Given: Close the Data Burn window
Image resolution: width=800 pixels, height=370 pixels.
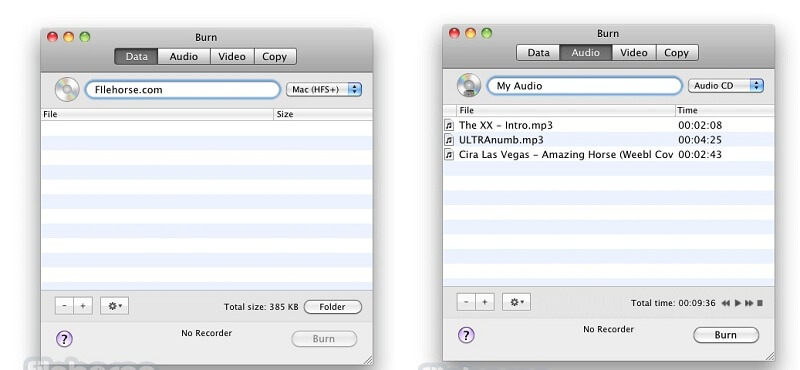Looking at the screenshot, I should click(52, 37).
